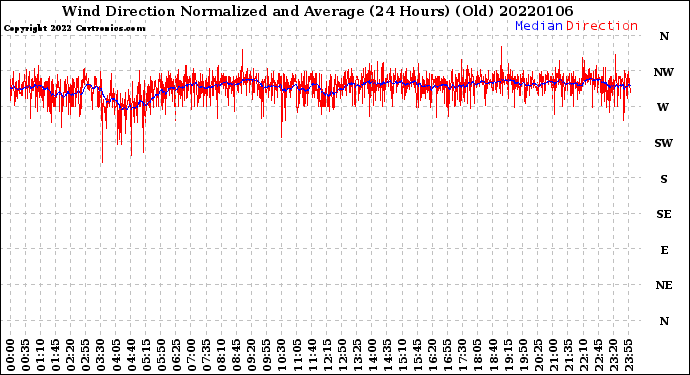Click the SW axis label
This screenshot has width=690, height=375.
[x=664, y=143]
